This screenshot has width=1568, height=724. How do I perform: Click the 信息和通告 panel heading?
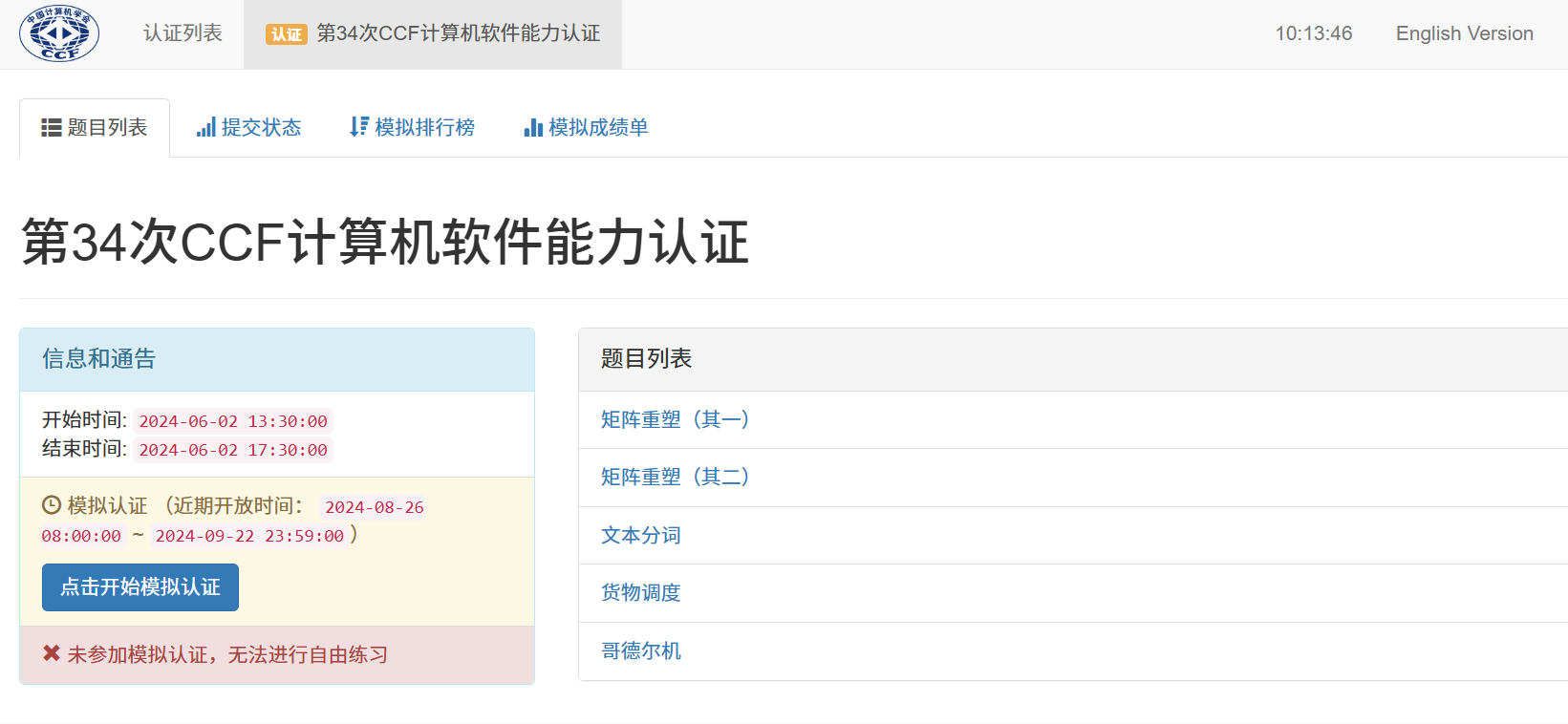click(277, 359)
